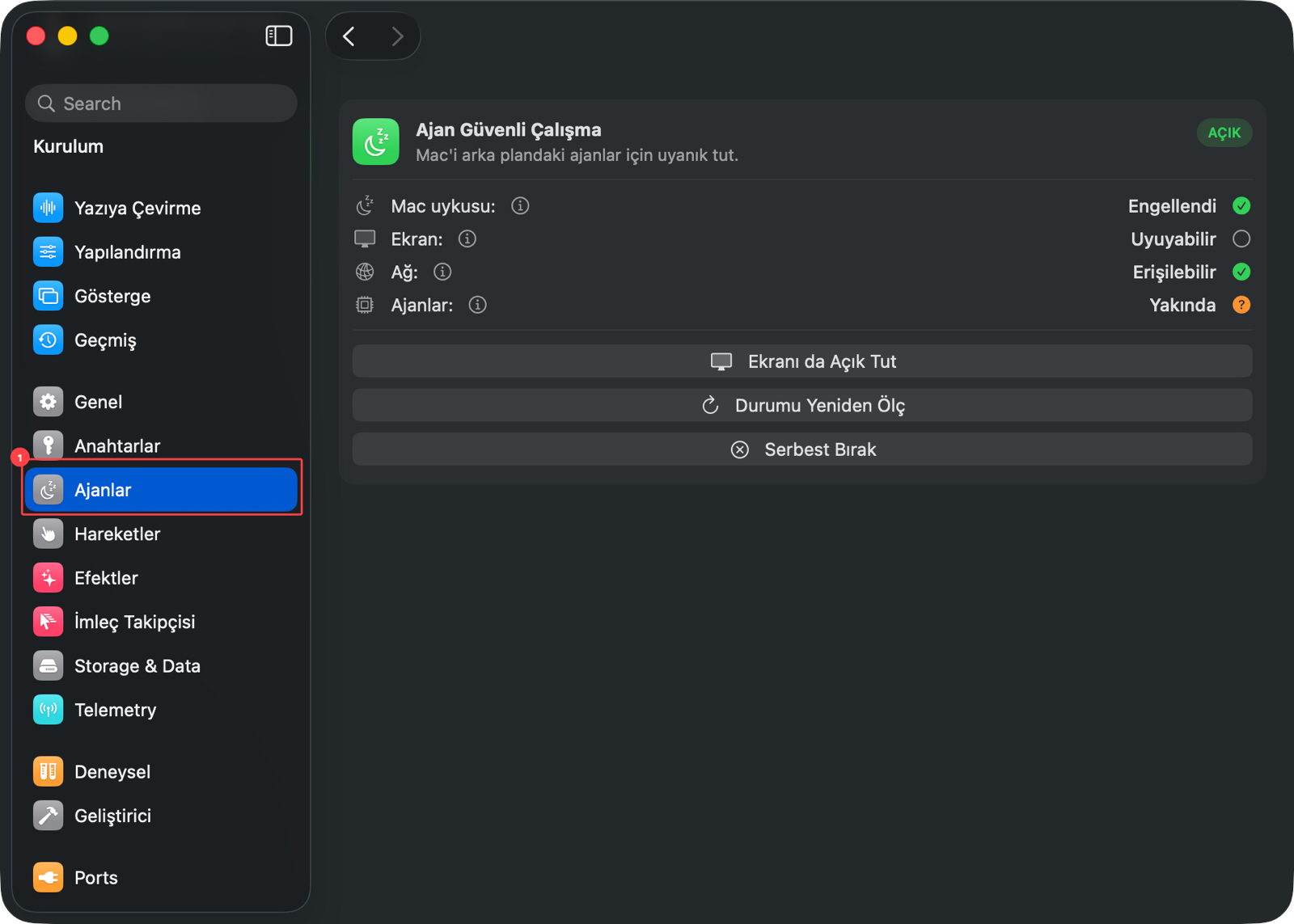Click the orange question mark beside Yakında
Viewport: 1294px width, 924px height.
(x=1241, y=305)
